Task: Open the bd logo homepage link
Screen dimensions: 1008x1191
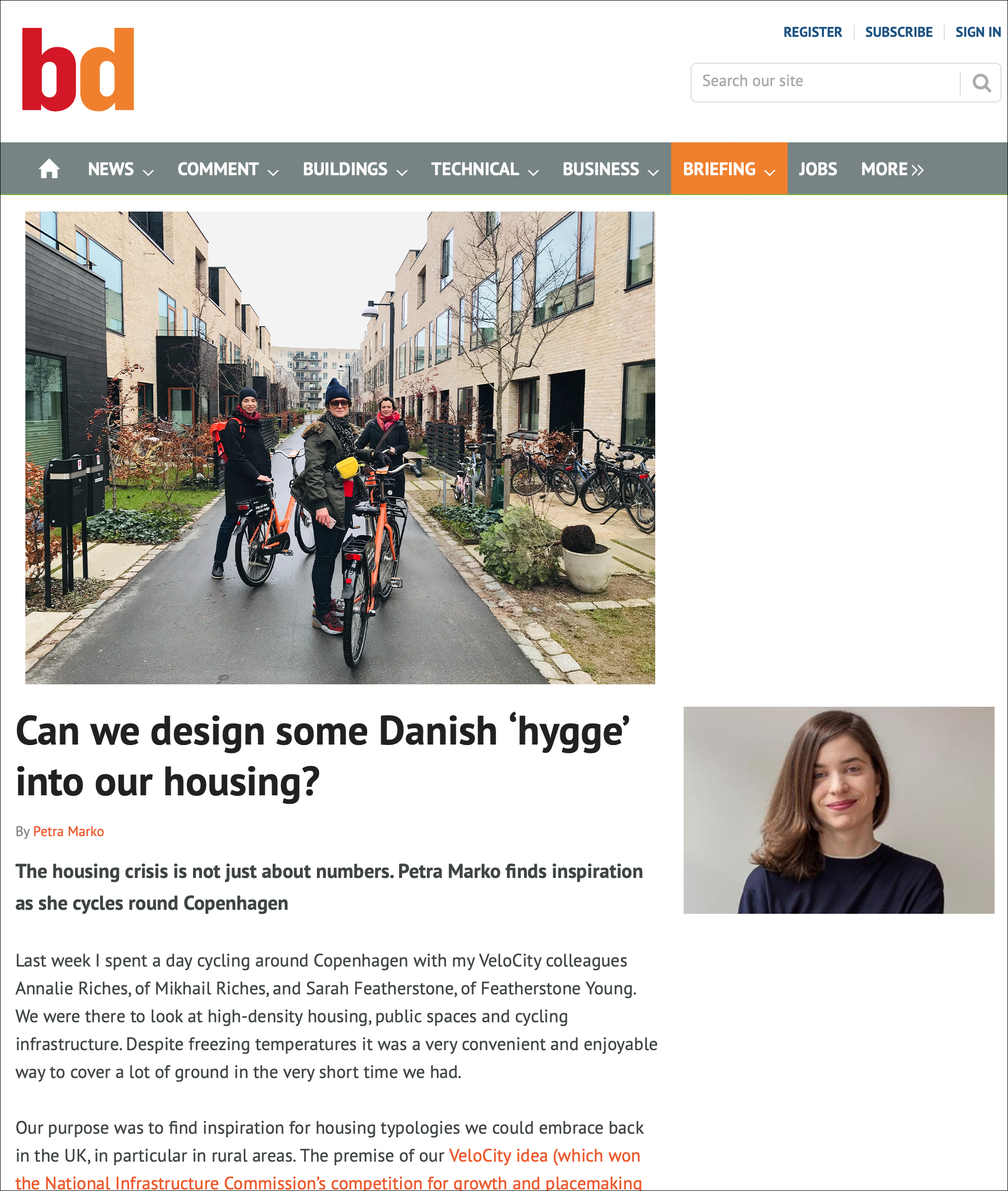Action: click(x=78, y=69)
